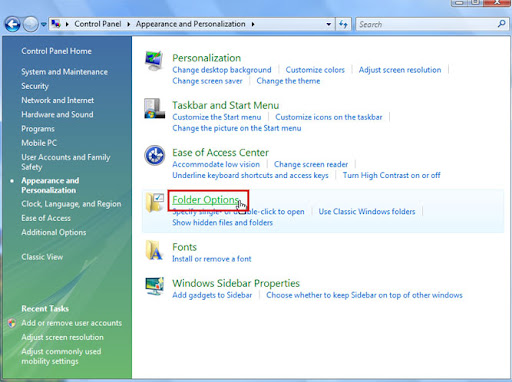The height and width of the screenshot is (382, 512).
Task: Click Control Panel breadcrumb in address bar
Action: [x=98, y=24]
